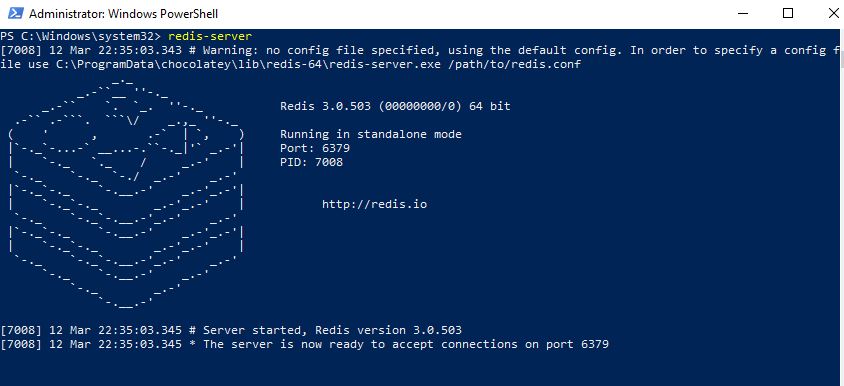
Task: Click the Warning: no config file message
Action: tap(414, 51)
